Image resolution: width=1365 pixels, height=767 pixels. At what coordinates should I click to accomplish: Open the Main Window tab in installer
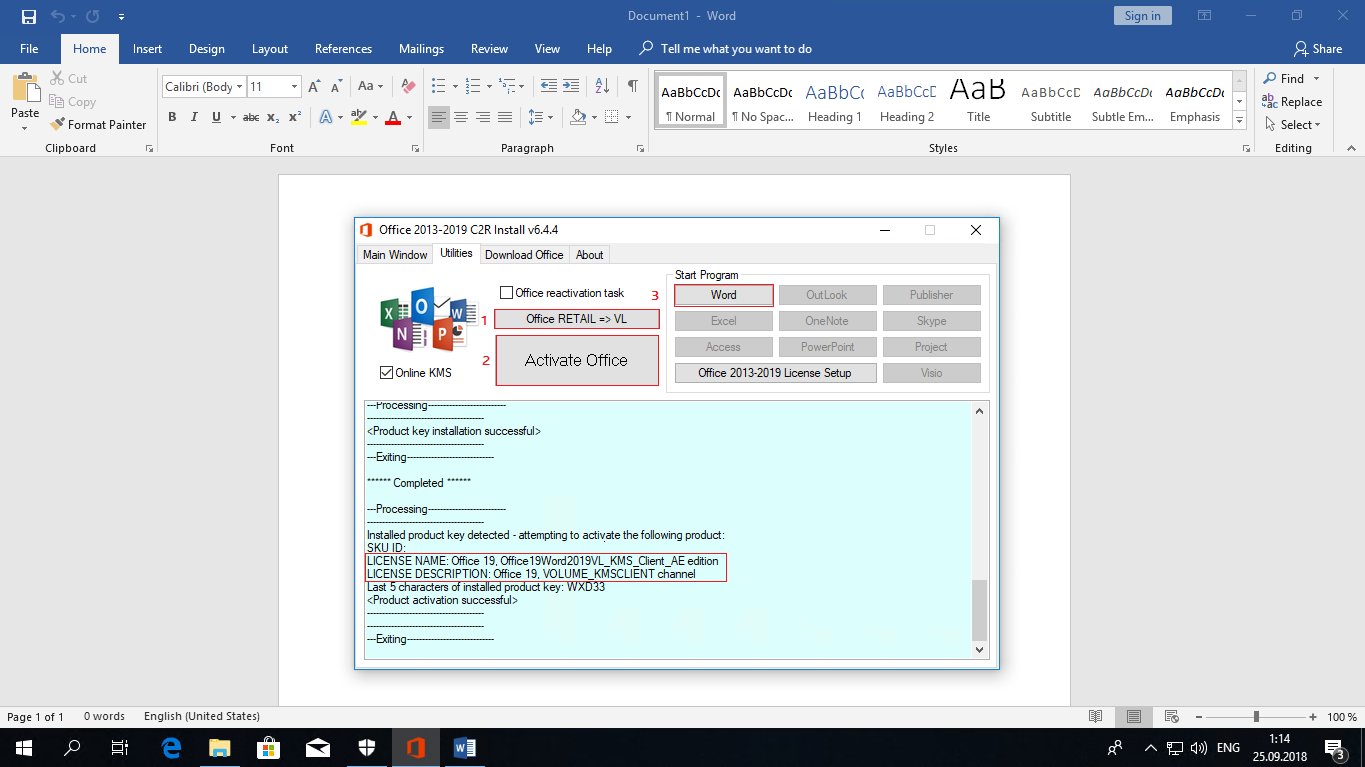pos(395,255)
